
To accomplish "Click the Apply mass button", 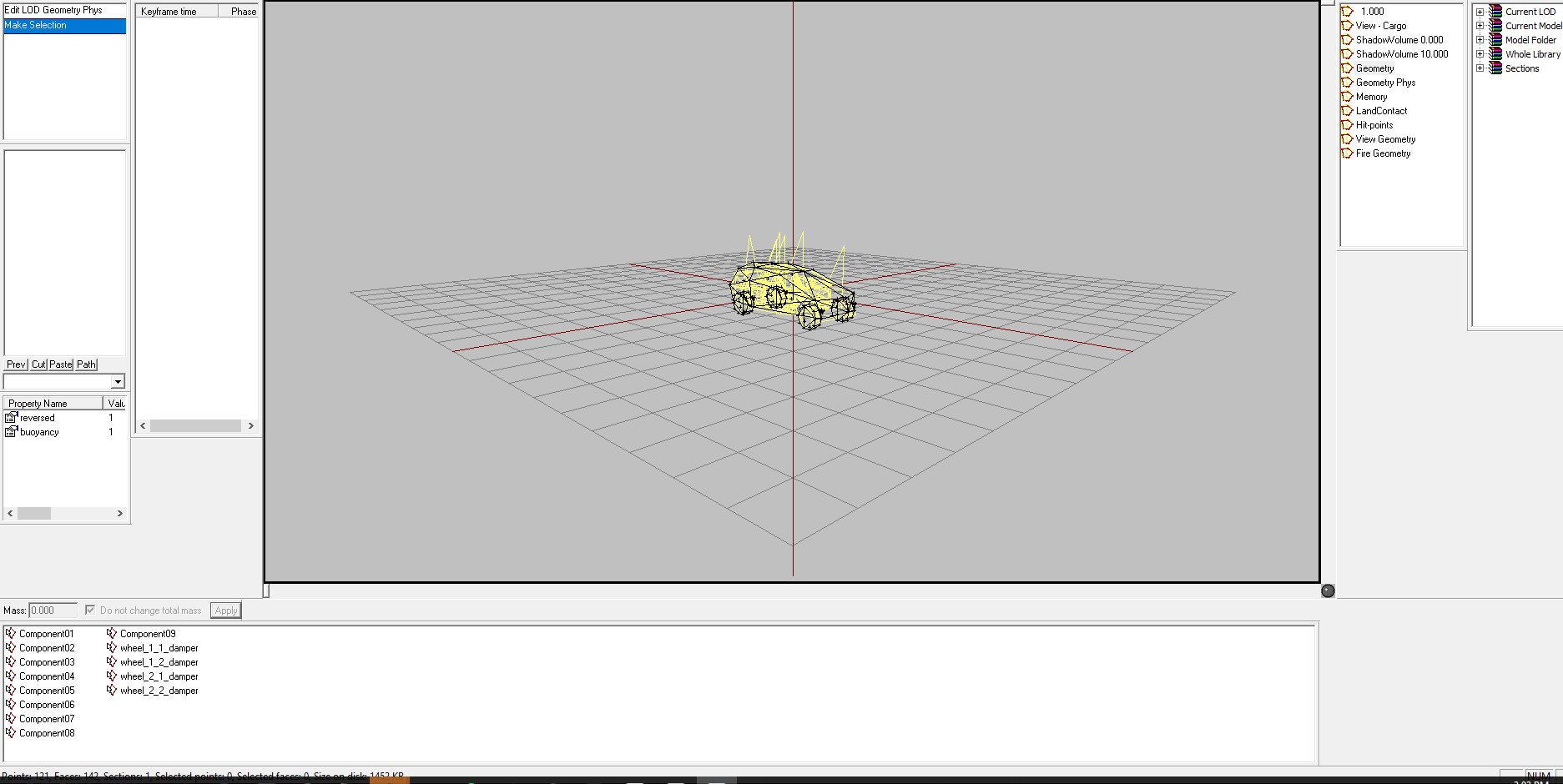I will pyautogui.click(x=226, y=611).
